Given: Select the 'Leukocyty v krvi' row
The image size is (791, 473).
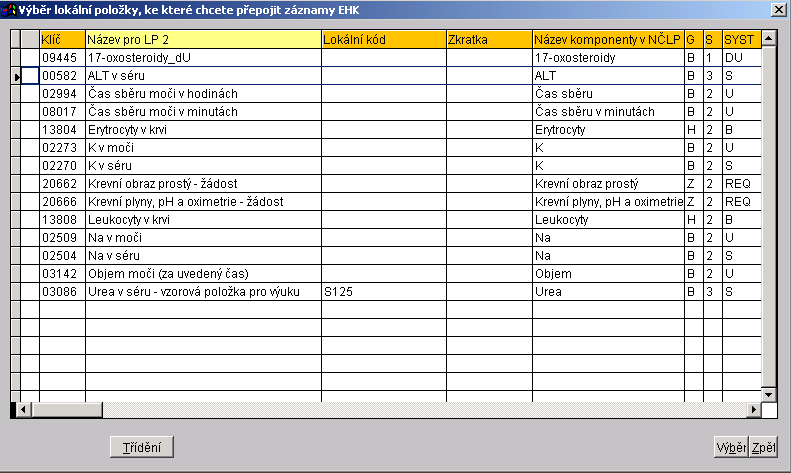Looking at the screenshot, I should pyautogui.click(x=203, y=220).
